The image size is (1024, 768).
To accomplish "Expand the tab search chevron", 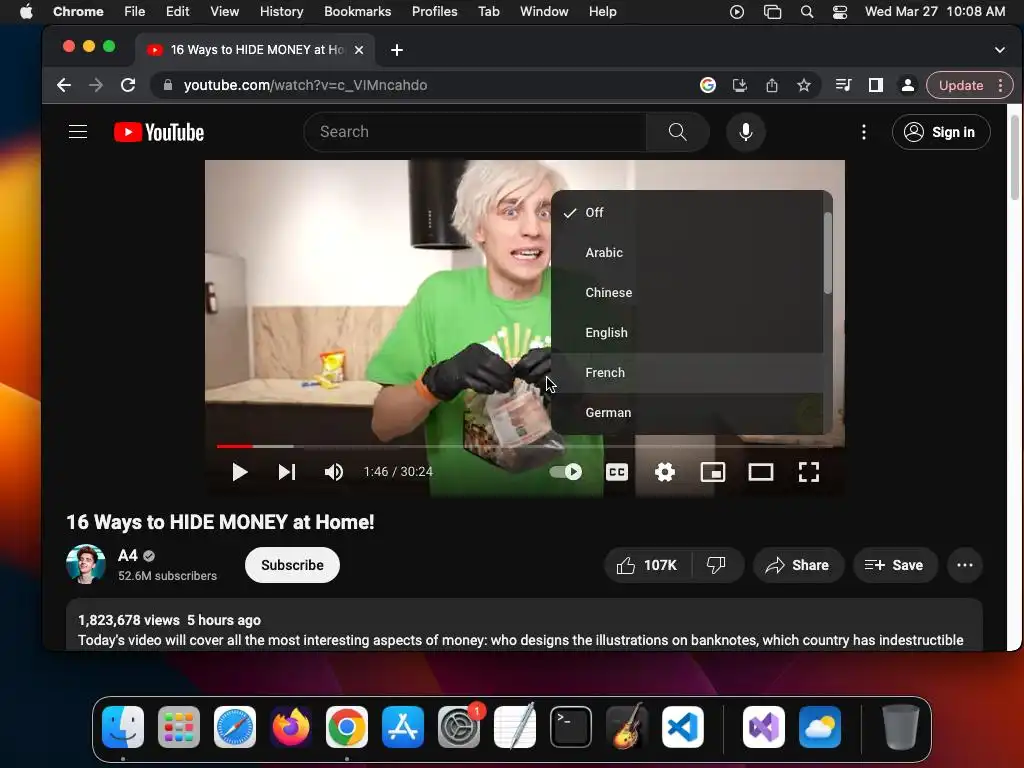I will click(x=999, y=50).
